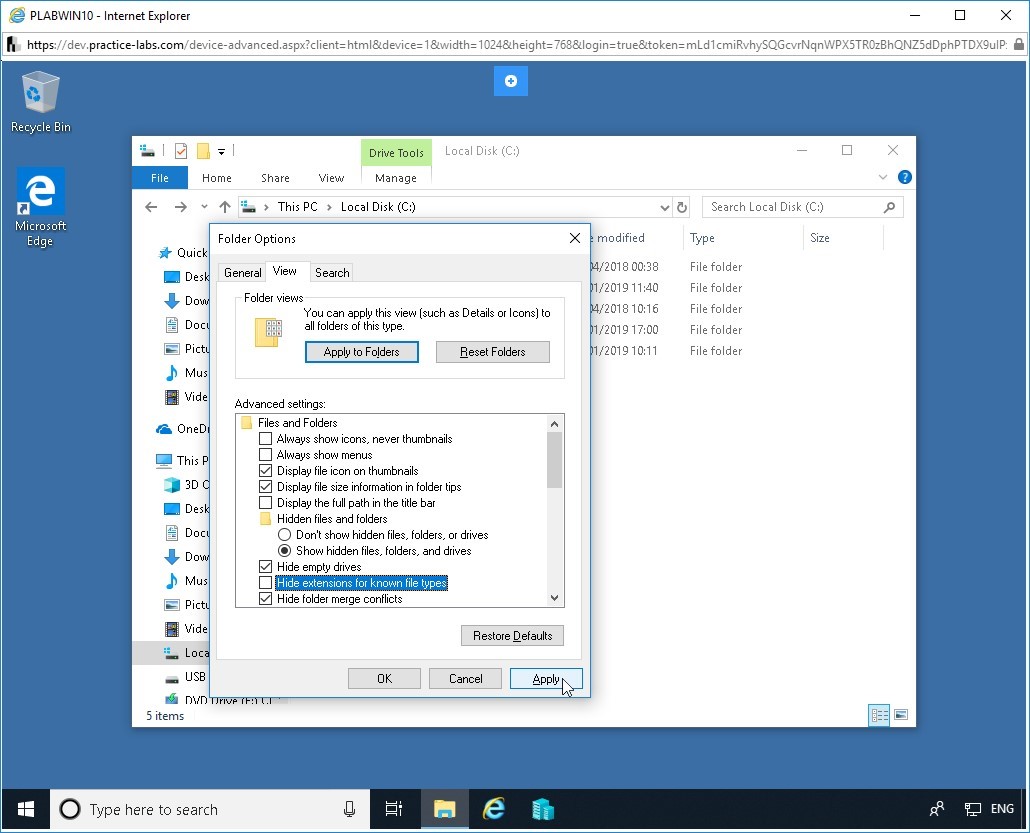Switch to the General tab in Folder Options

tap(242, 273)
